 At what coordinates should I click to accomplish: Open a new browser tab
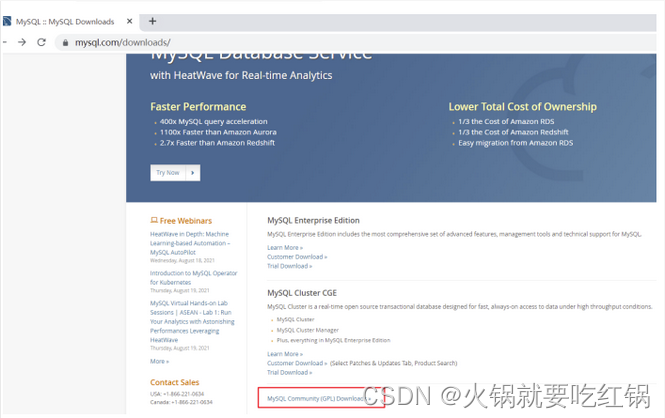click(152, 21)
